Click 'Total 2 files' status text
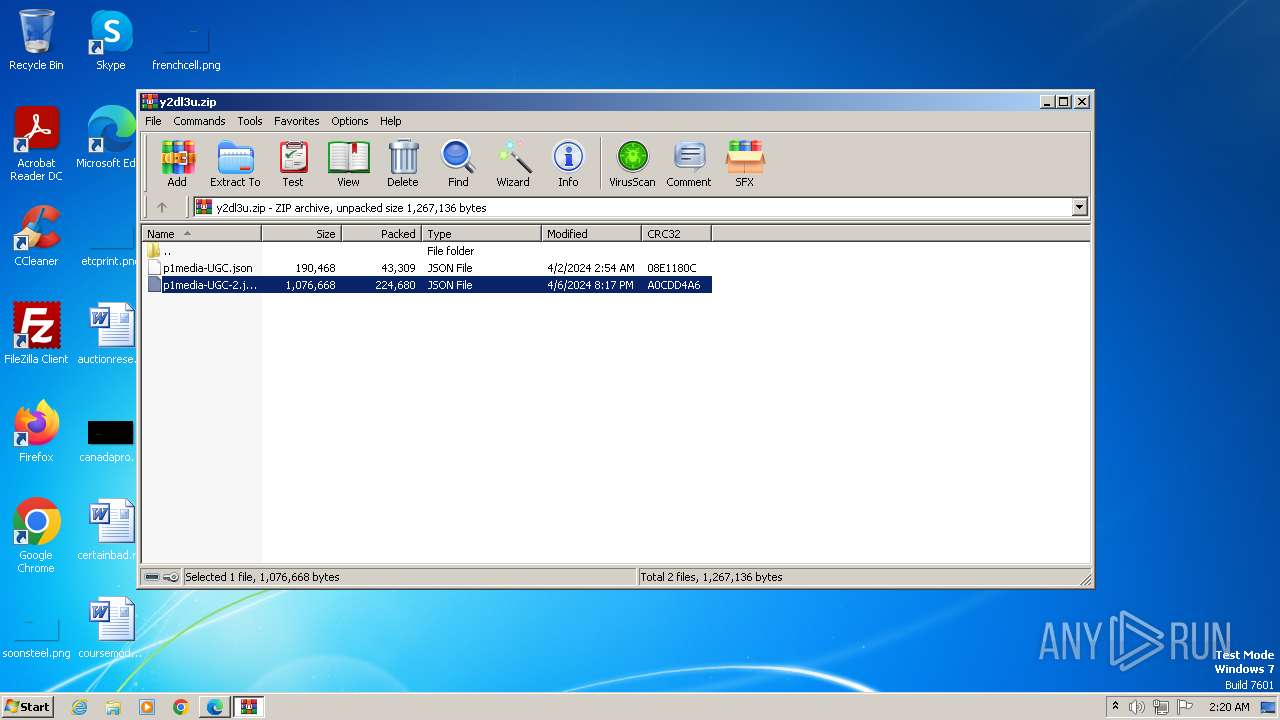The height and width of the screenshot is (720, 1280). point(711,577)
